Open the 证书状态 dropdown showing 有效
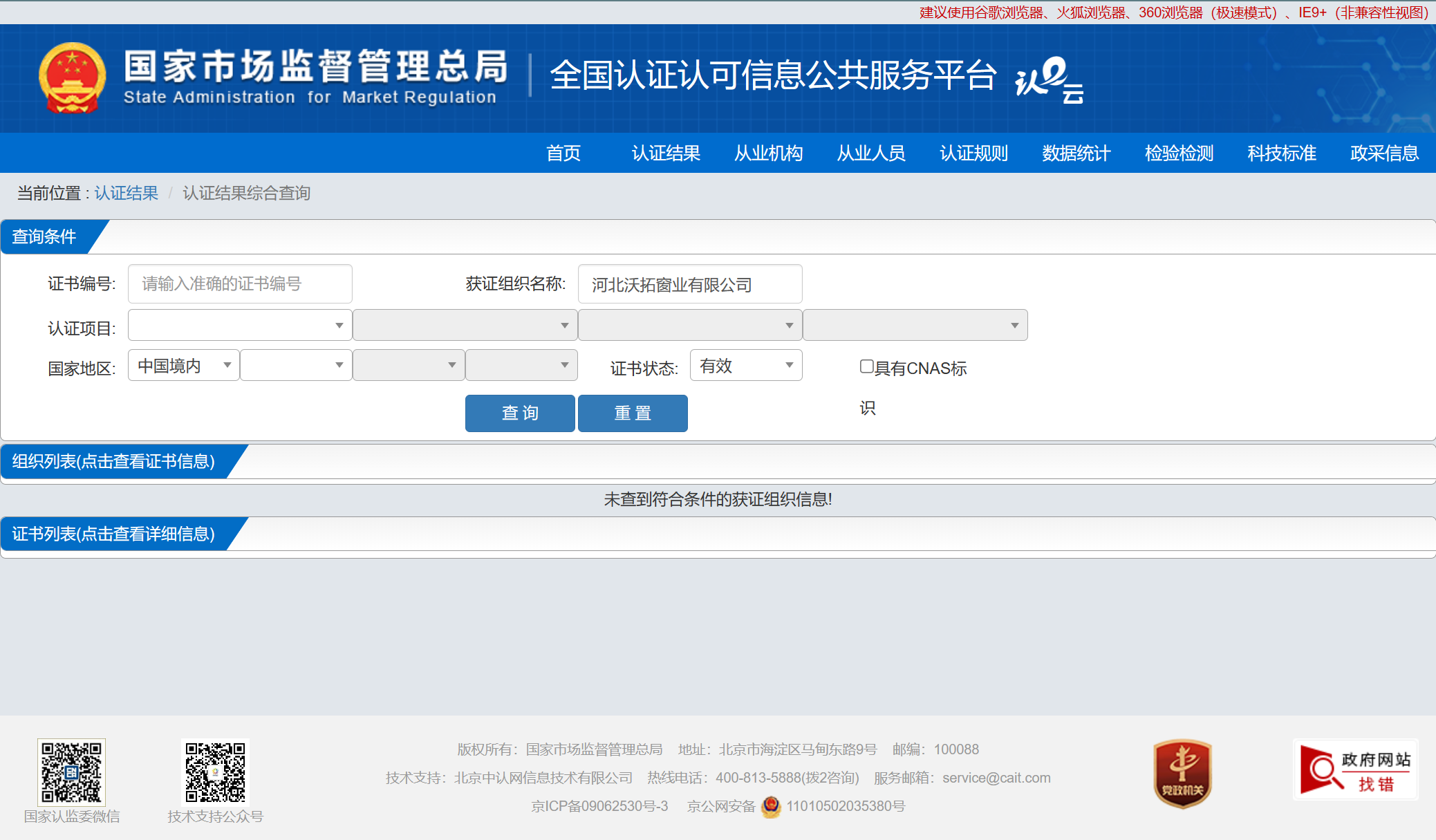Image resolution: width=1436 pixels, height=840 pixels. 746,365
